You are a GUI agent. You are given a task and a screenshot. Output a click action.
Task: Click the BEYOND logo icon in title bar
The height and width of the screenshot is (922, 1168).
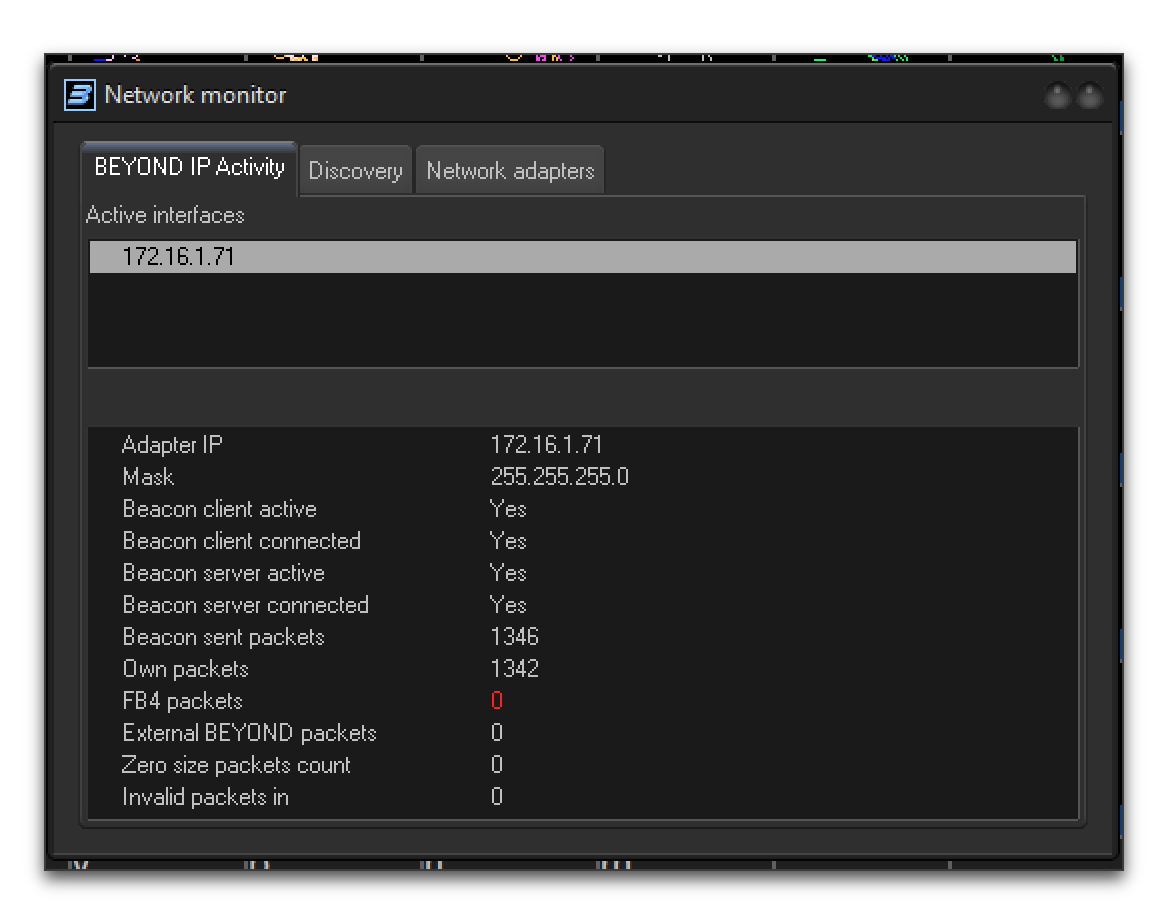(80, 95)
